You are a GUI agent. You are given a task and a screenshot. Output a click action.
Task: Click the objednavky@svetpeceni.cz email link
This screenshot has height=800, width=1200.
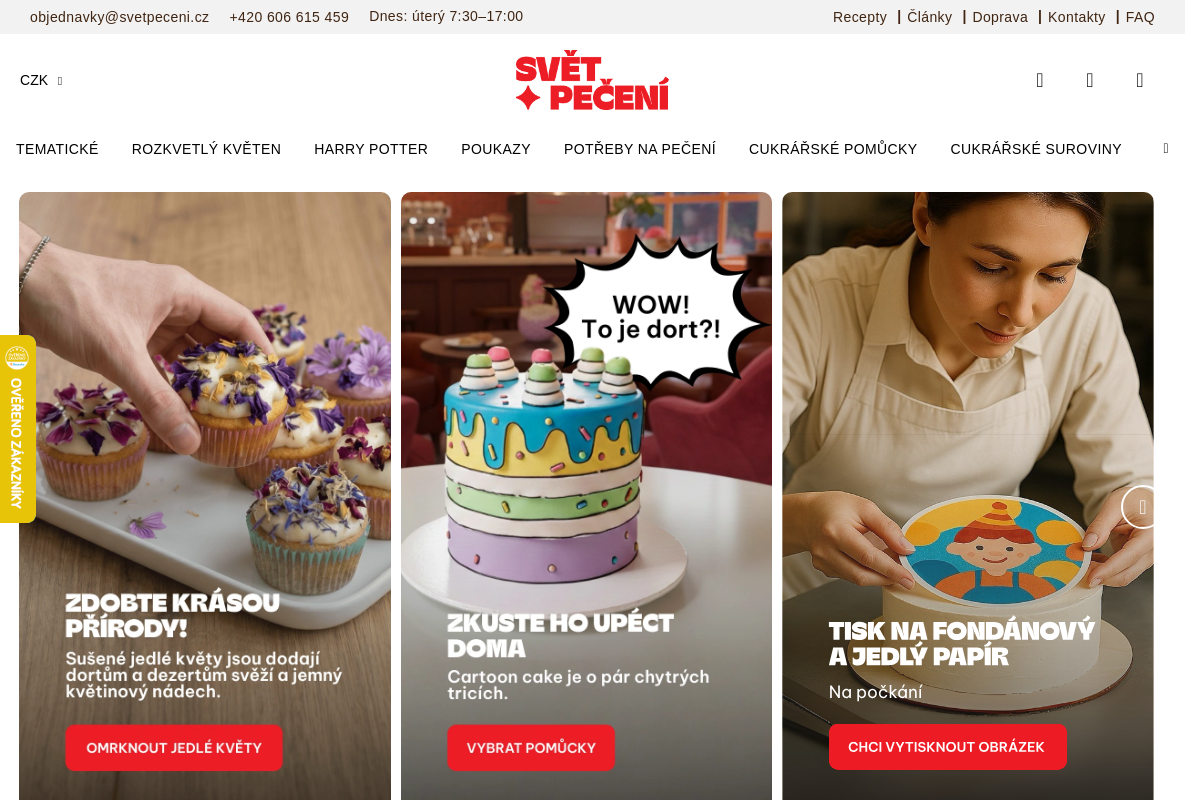point(120,17)
